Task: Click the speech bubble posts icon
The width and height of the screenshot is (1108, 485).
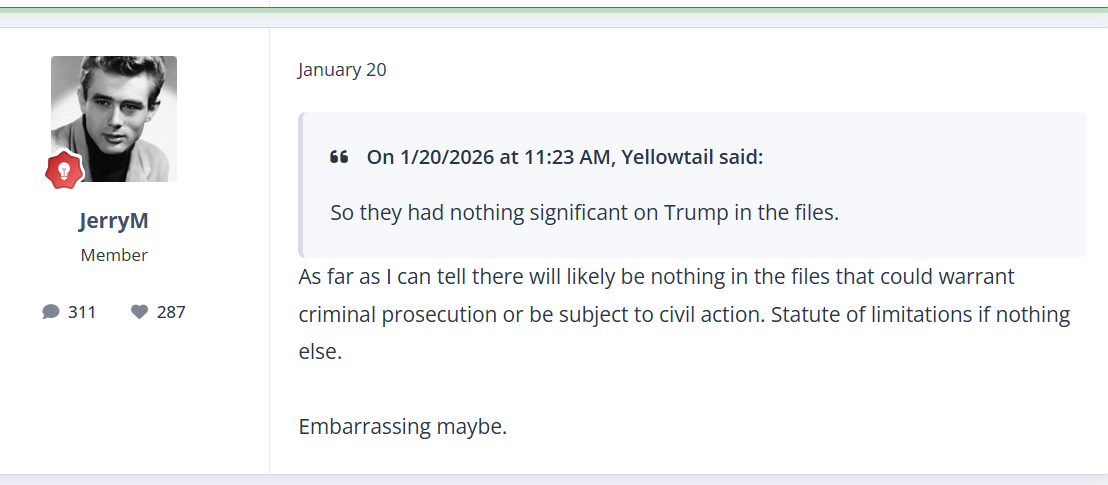Action: pos(51,312)
